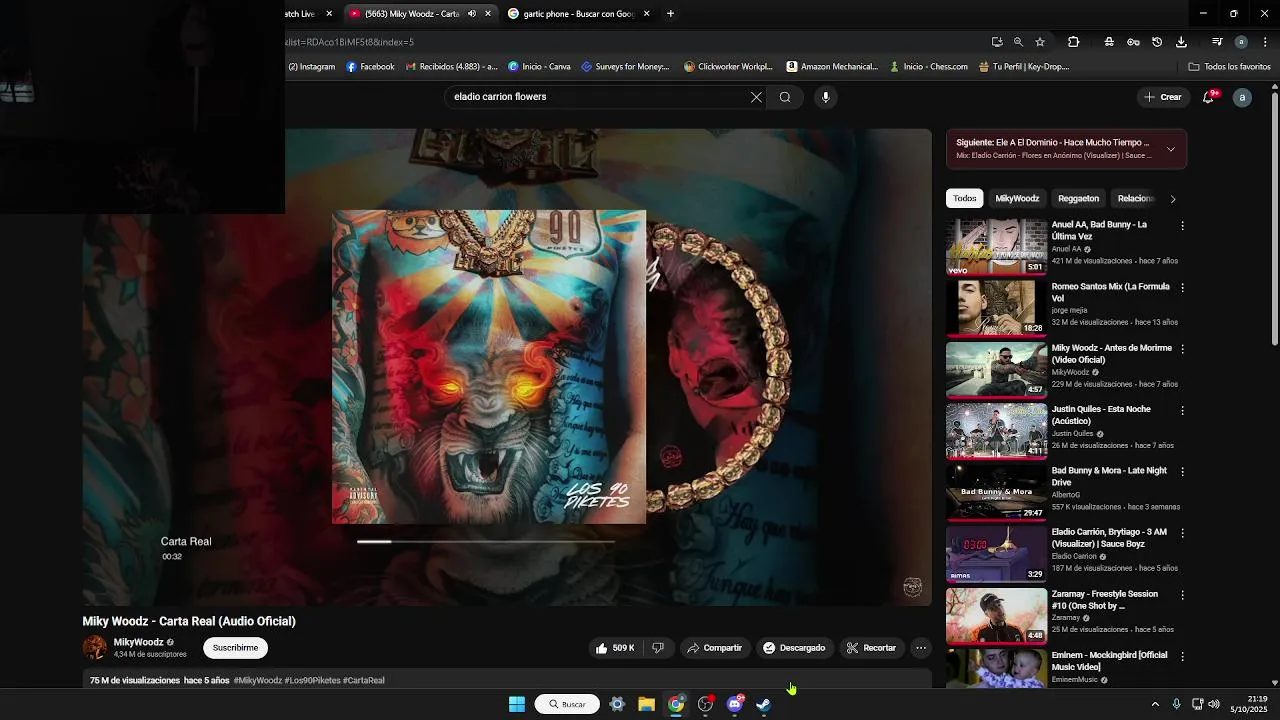The image size is (1280, 720).
Task: Open a new browser tab
Action: (670, 14)
